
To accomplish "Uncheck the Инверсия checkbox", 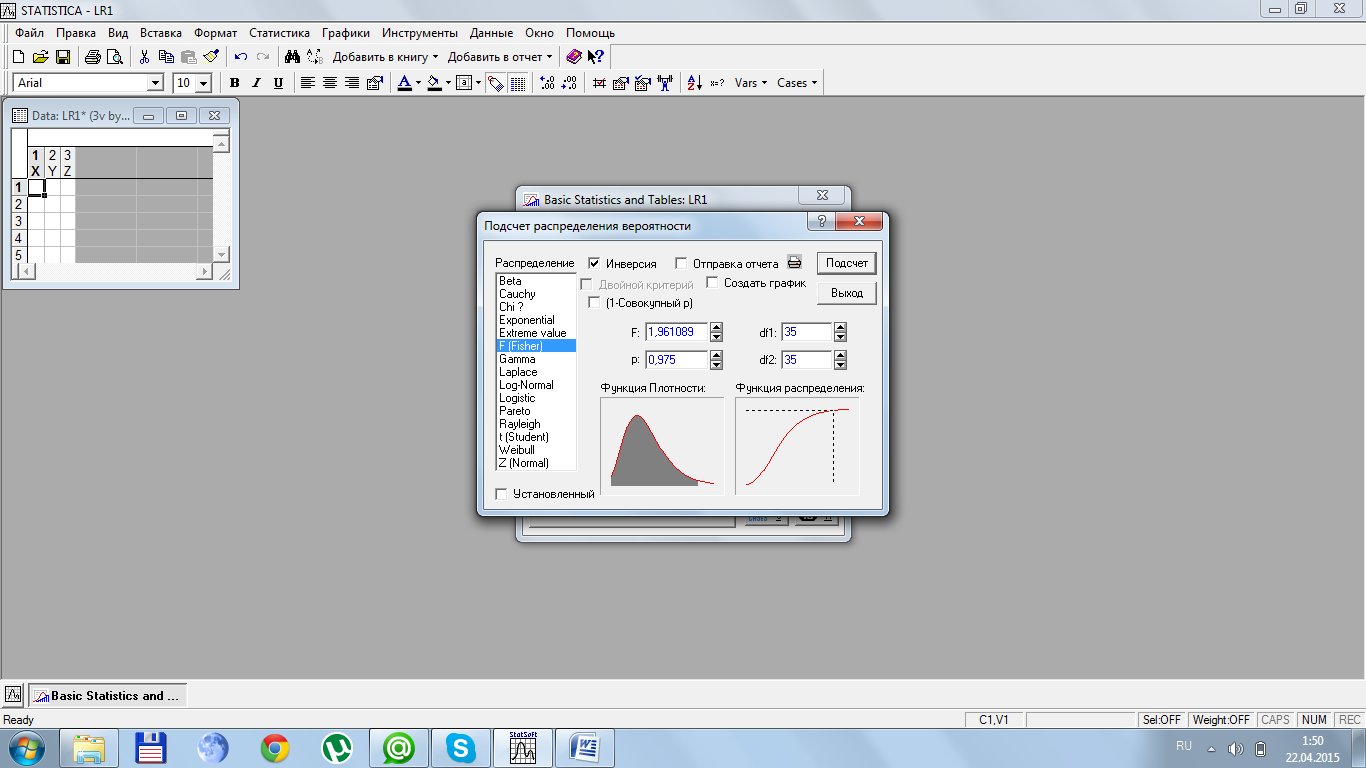I will pos(594,264).
